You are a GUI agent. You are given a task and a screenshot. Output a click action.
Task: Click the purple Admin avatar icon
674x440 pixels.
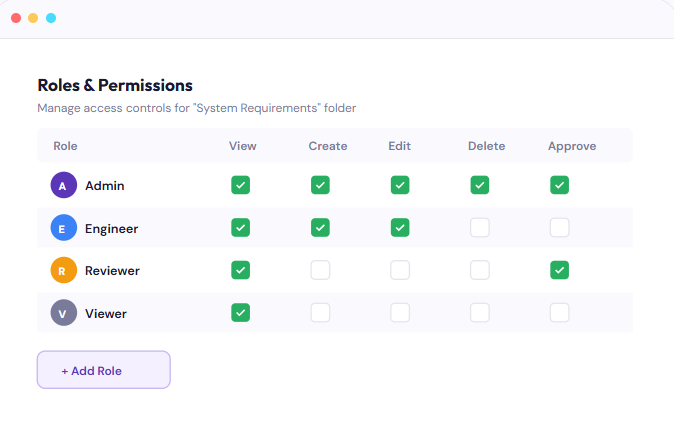[63, 185]
